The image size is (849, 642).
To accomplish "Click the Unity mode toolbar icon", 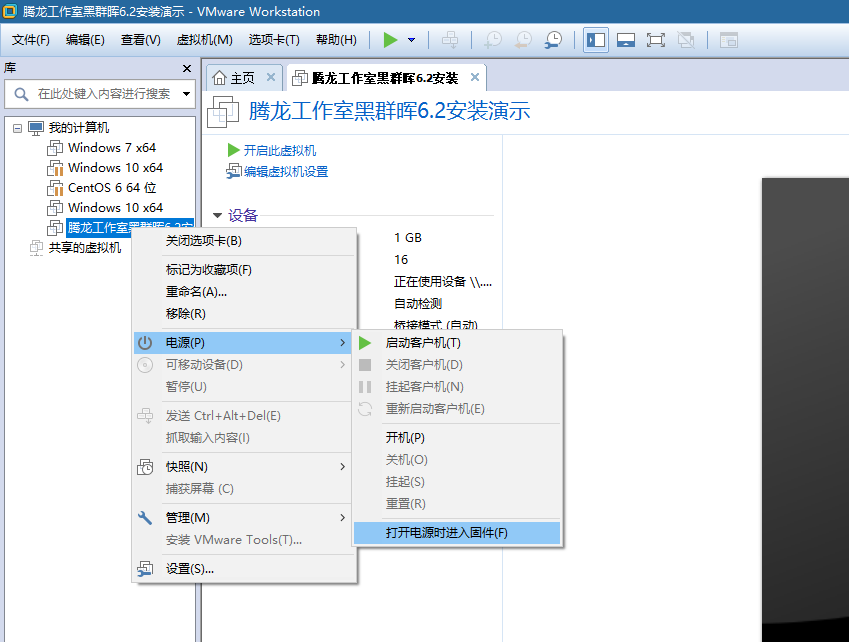I will (x=688, y=40).
